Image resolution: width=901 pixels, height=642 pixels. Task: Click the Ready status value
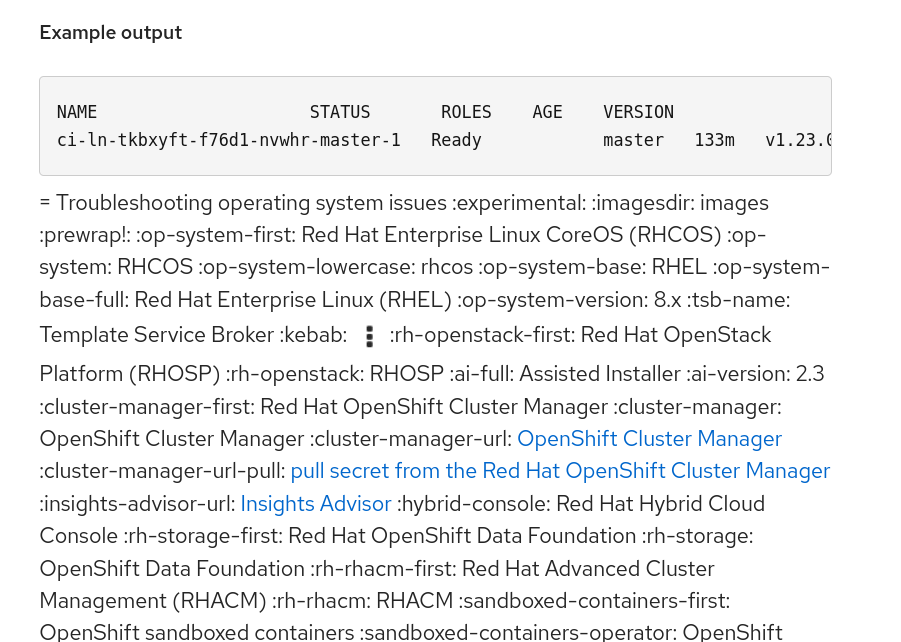[x=456, y=140]
